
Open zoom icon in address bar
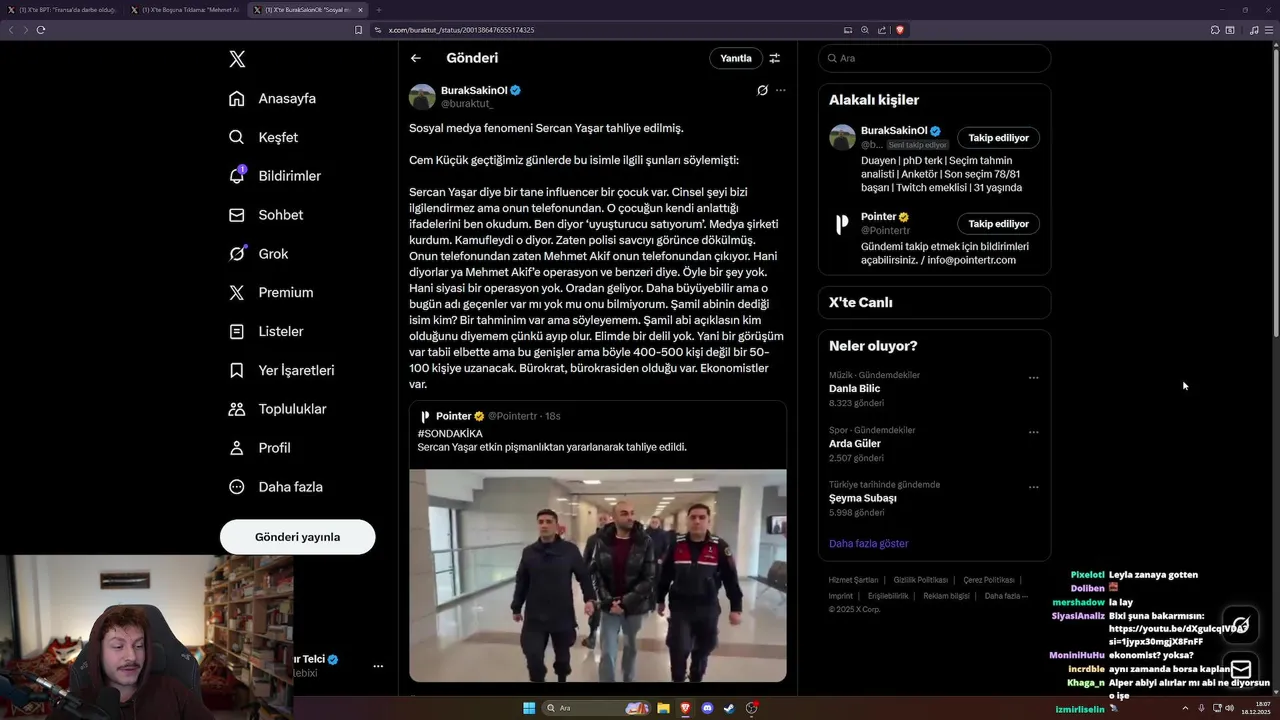pos(865,30)
